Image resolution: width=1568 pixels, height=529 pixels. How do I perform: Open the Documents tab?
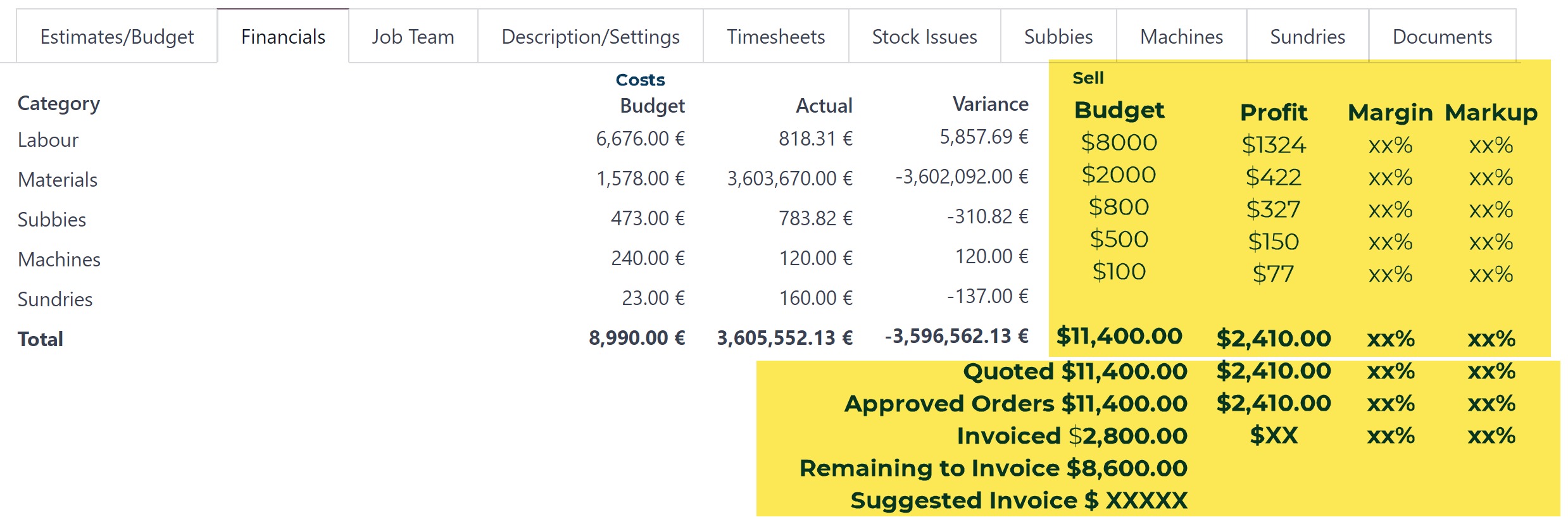click(x=1442, y=37)
